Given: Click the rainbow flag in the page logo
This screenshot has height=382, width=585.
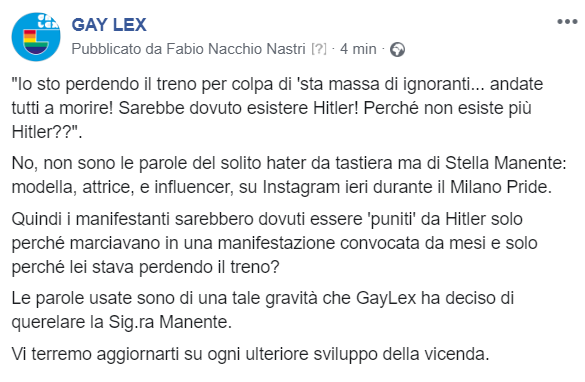Looking at the screenshot, I should coord(35,42).
